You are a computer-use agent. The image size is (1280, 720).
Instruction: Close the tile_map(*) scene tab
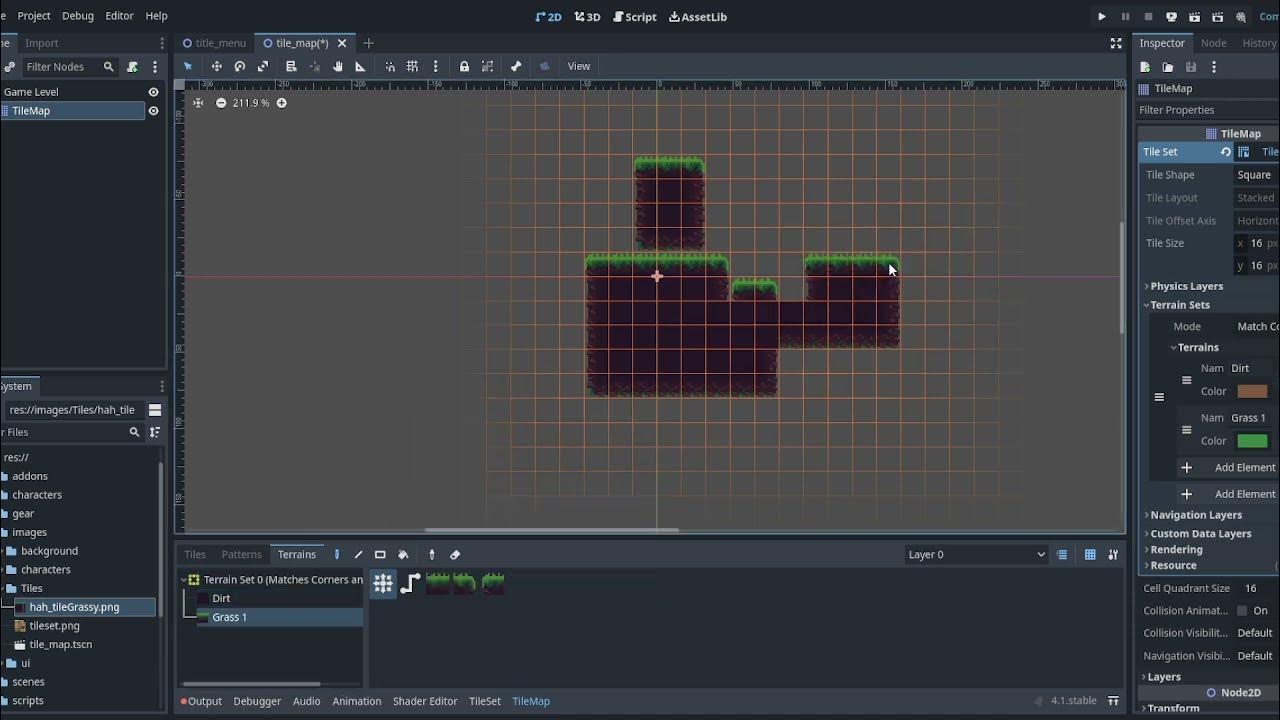click(x=342, y=43)
